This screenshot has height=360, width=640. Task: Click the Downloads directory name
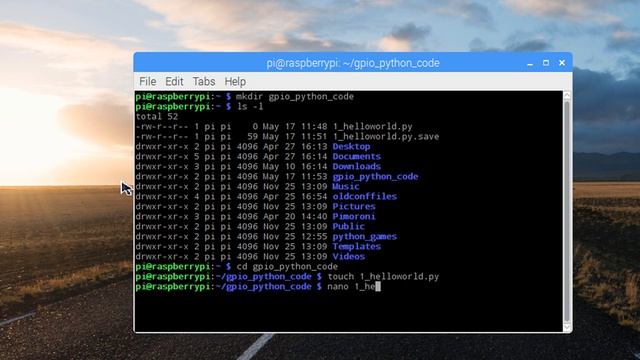pyautogui.click(x=356, y=167)
